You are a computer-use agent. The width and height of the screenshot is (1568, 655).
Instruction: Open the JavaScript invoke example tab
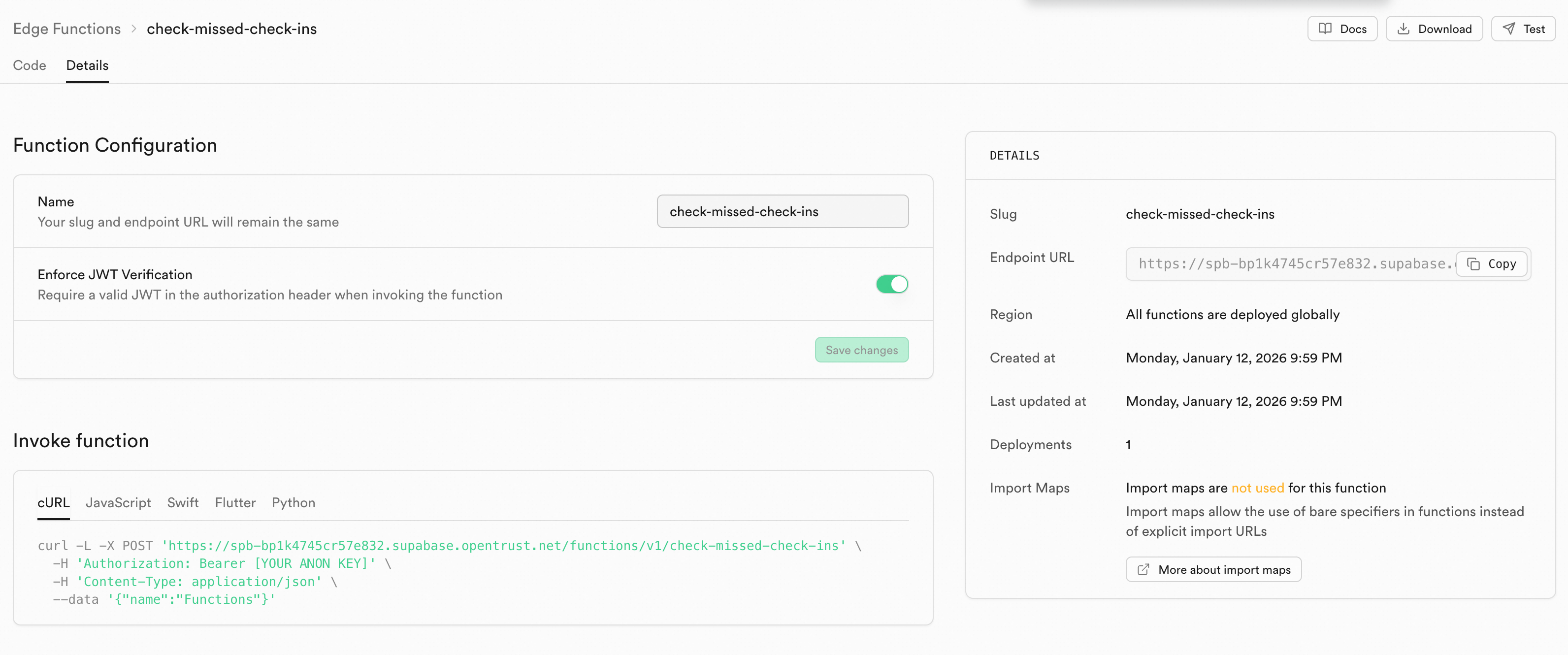[118, 502]
